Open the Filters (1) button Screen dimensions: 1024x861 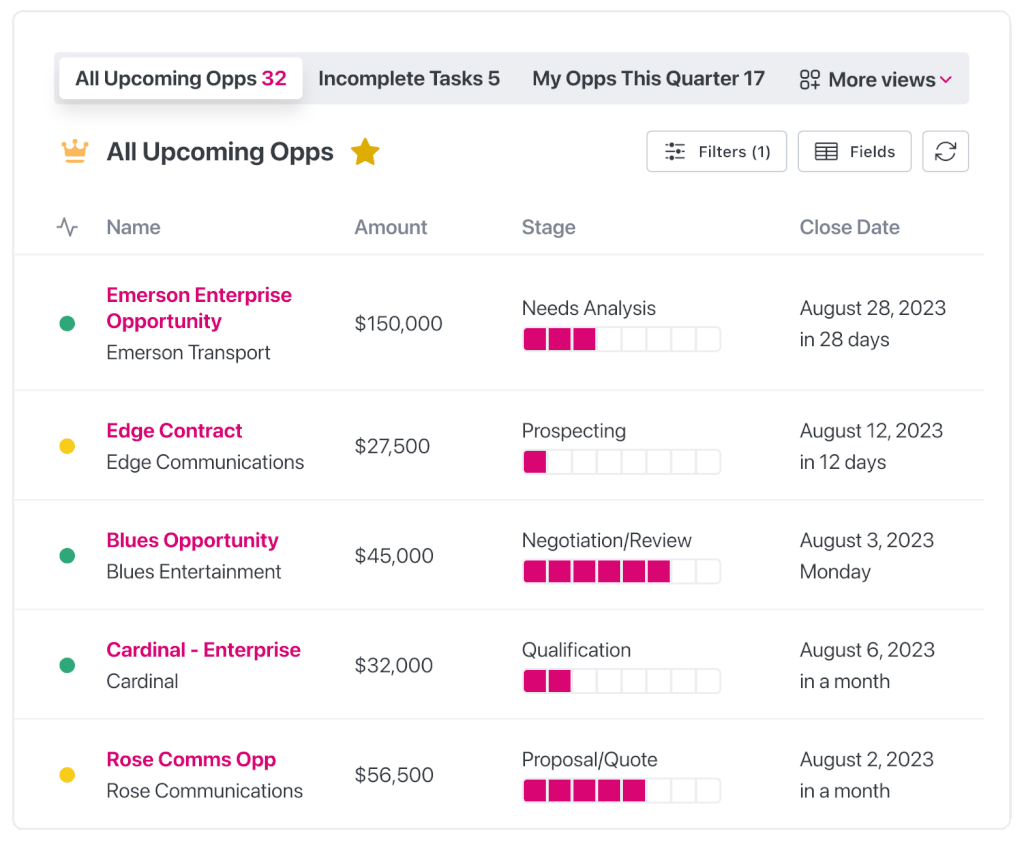click(x=716, y=152)
